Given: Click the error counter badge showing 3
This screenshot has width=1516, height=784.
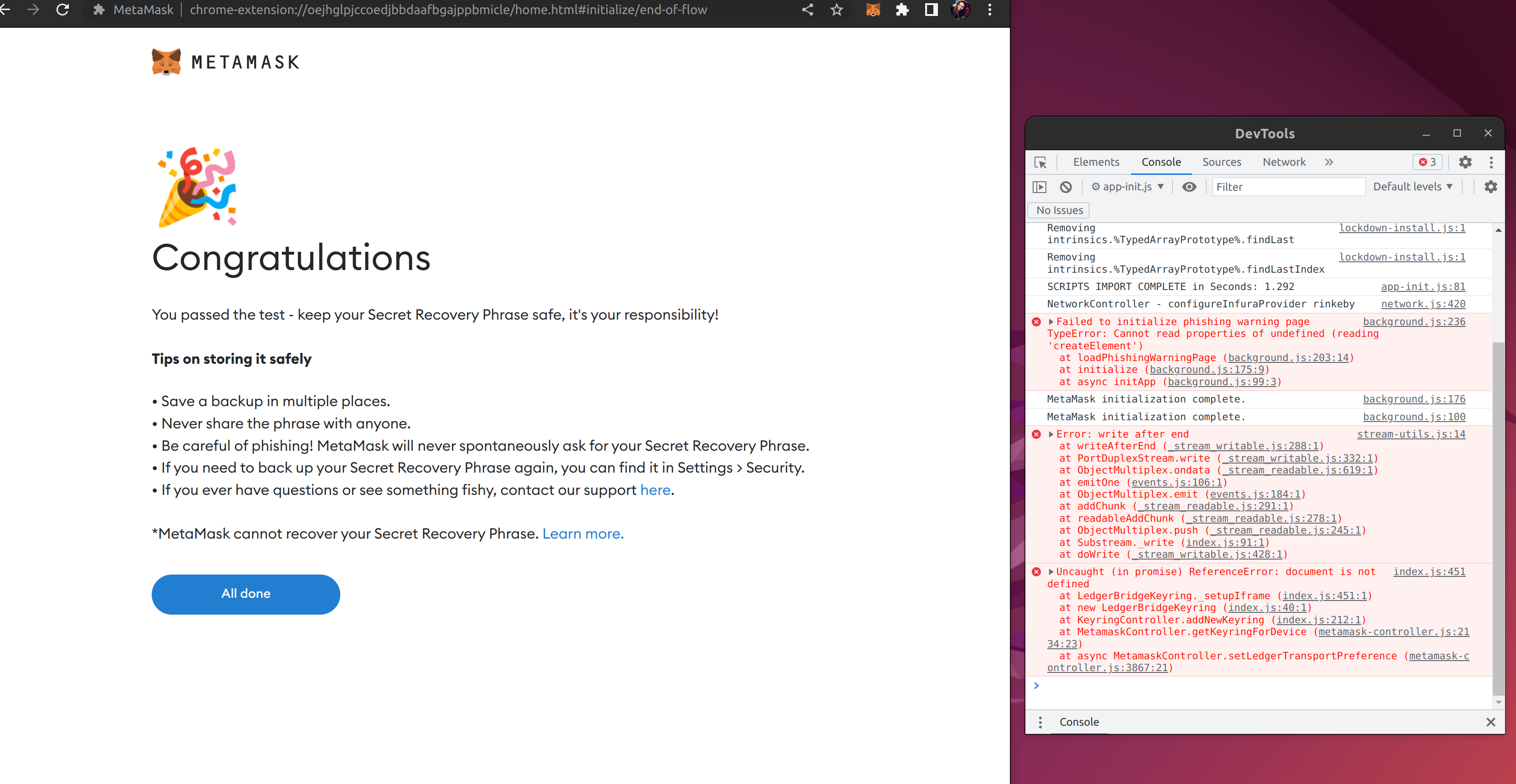Looking at the screenshot, I should 1427,163.
